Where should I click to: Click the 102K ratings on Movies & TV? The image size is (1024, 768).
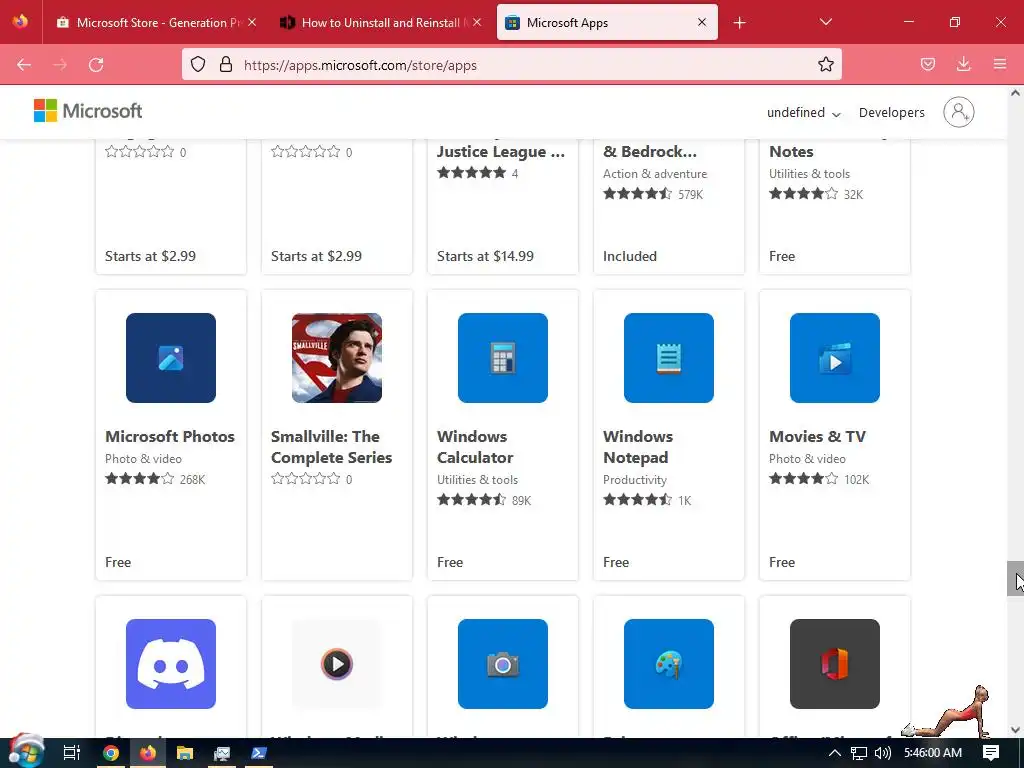pyautogui.click(x=856, y=479)
